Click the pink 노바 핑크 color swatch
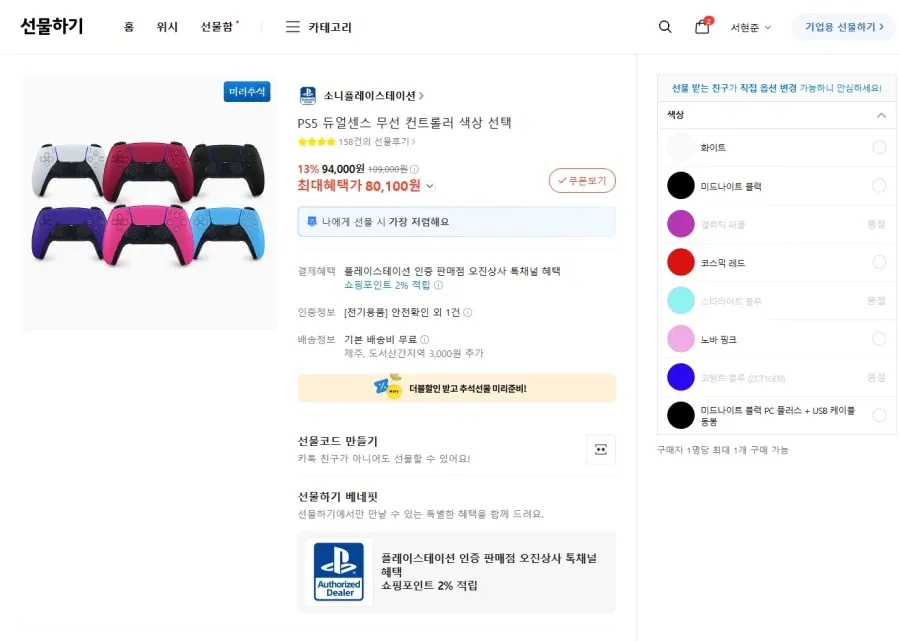Image resolution: width=900 pixels, height=641 pixels. coord(681,339)
